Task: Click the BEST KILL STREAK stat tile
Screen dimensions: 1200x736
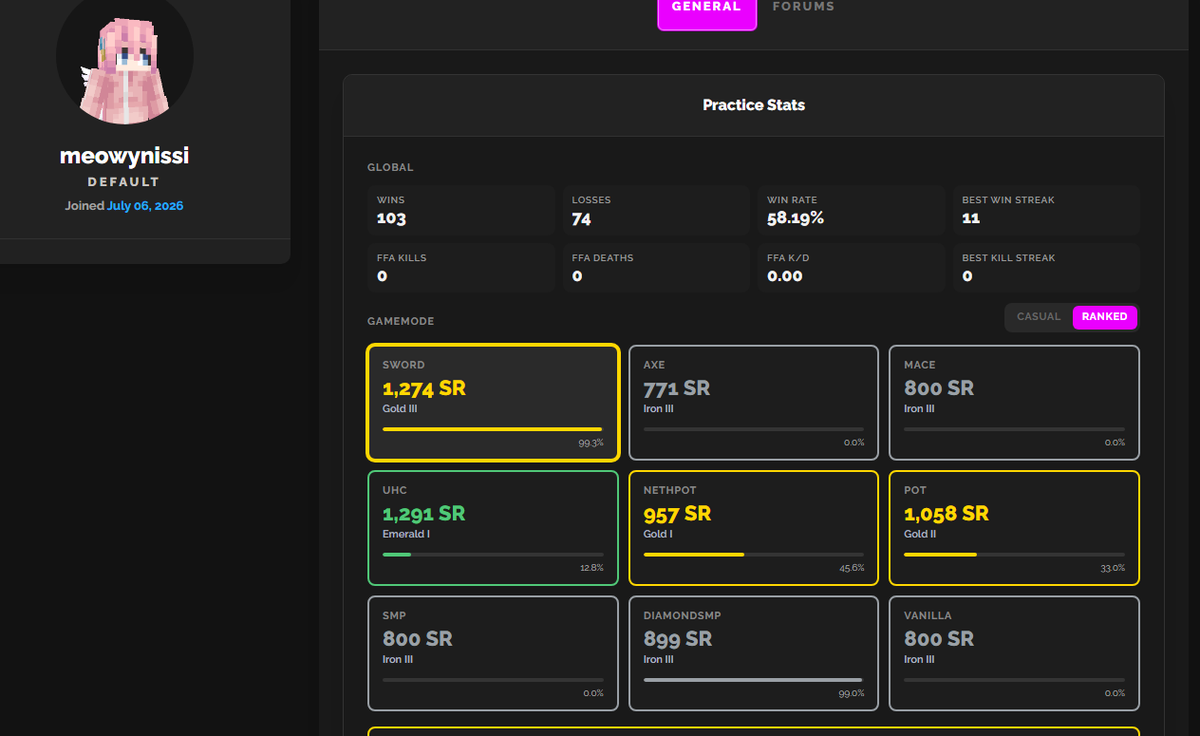Action: click(x=1046, y=268)
